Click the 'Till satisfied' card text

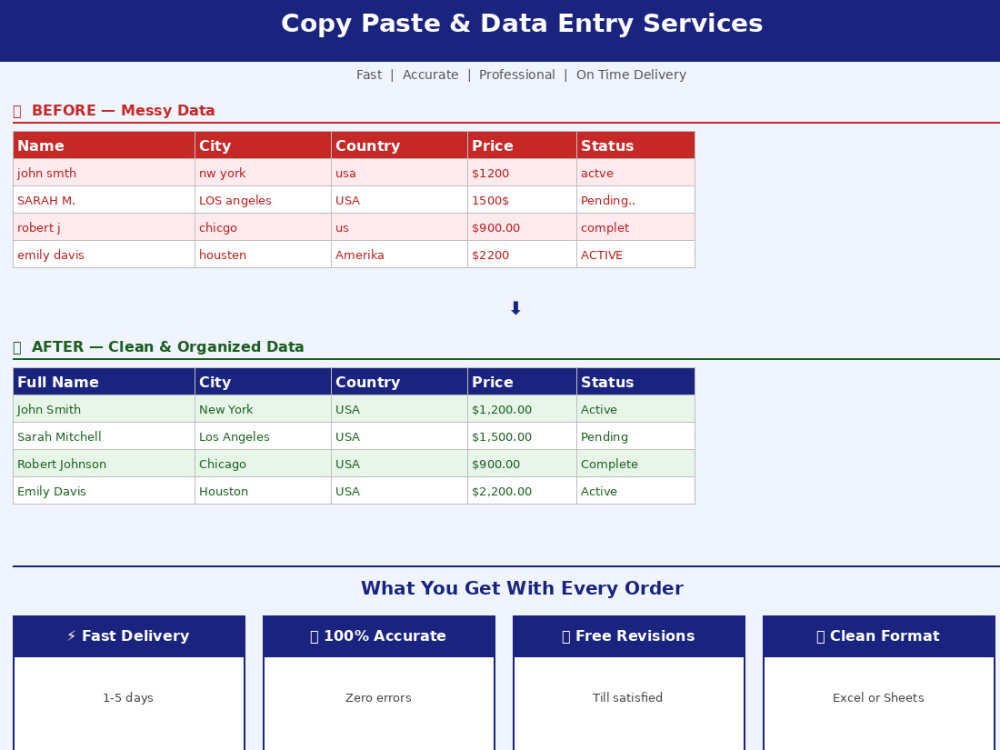(628, 698)
